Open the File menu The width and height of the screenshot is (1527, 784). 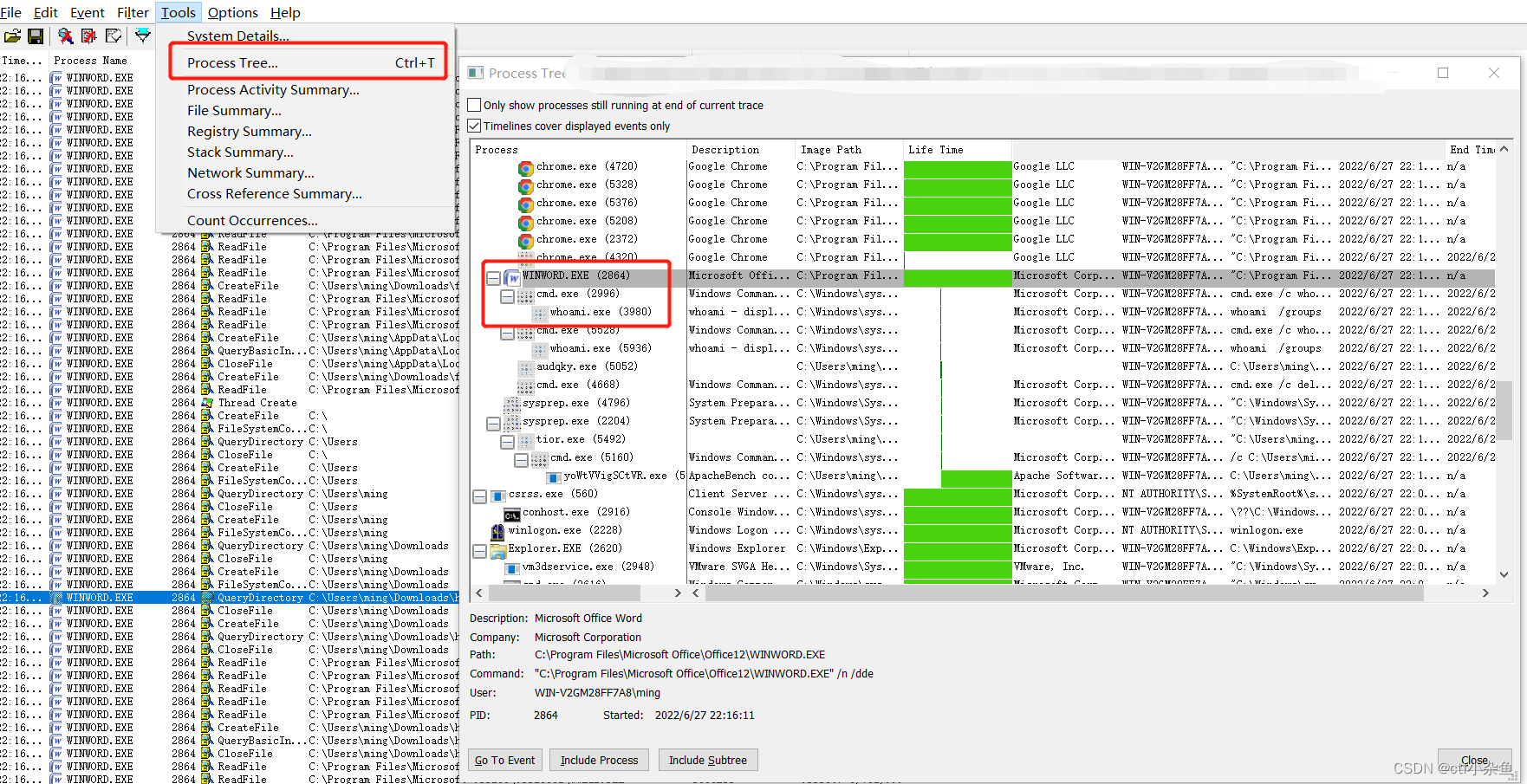coord(10,12)
